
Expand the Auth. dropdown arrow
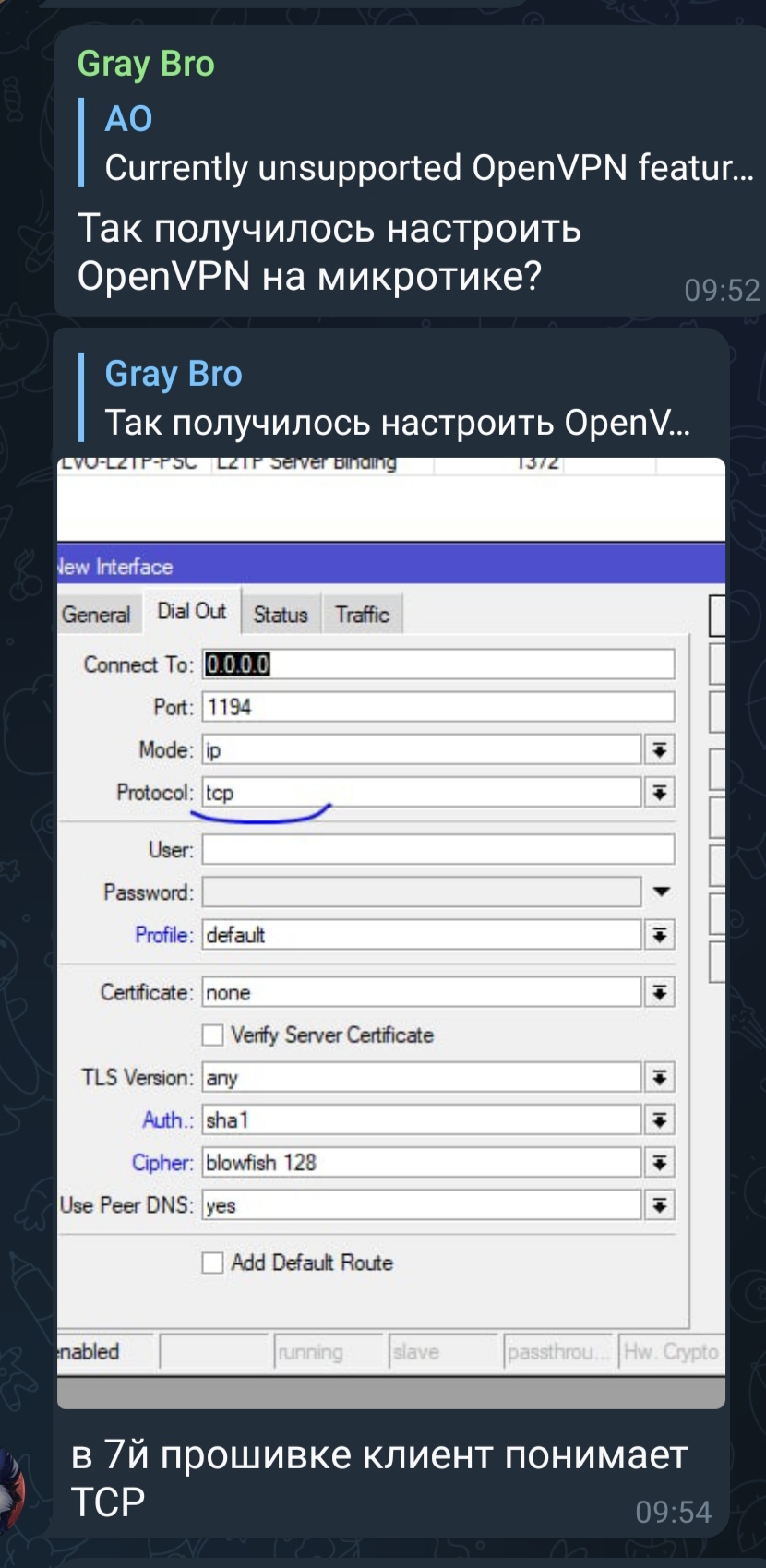659,1120
